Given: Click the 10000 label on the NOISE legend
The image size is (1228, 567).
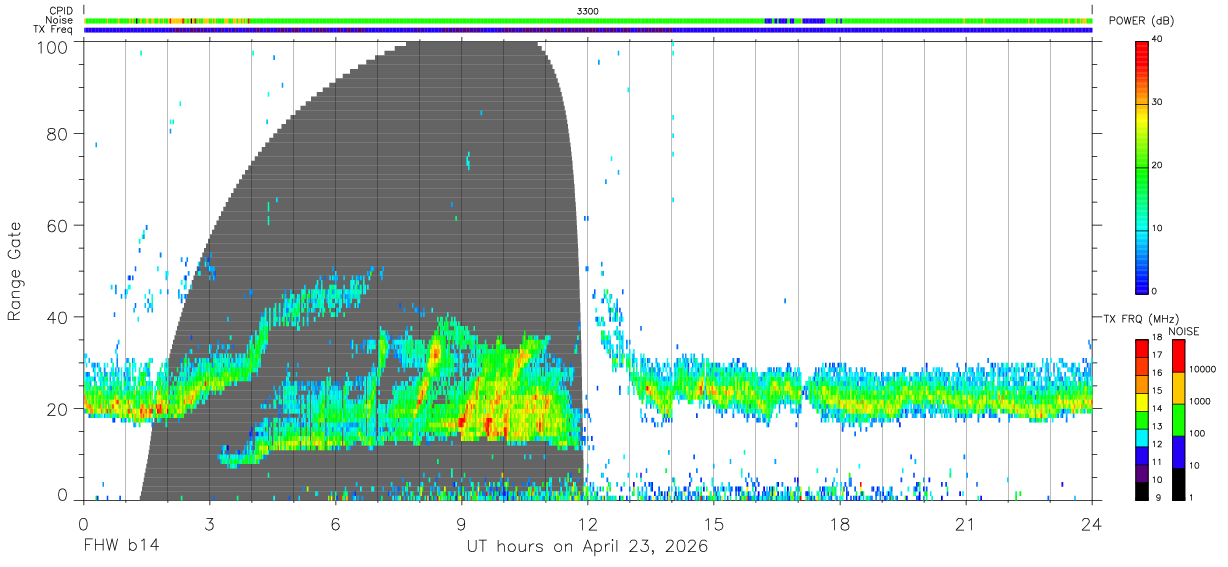Looking at the screenshot, I should [1201, 369].
